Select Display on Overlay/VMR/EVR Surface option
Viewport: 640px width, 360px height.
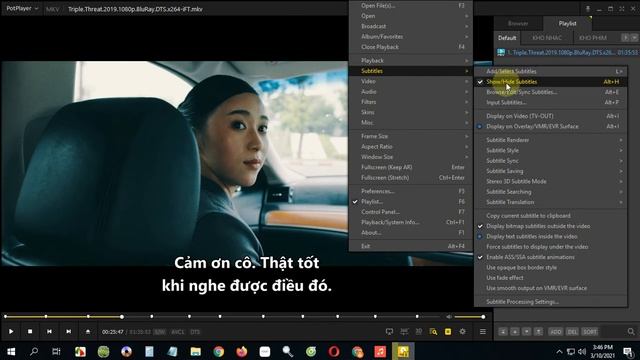550,126
